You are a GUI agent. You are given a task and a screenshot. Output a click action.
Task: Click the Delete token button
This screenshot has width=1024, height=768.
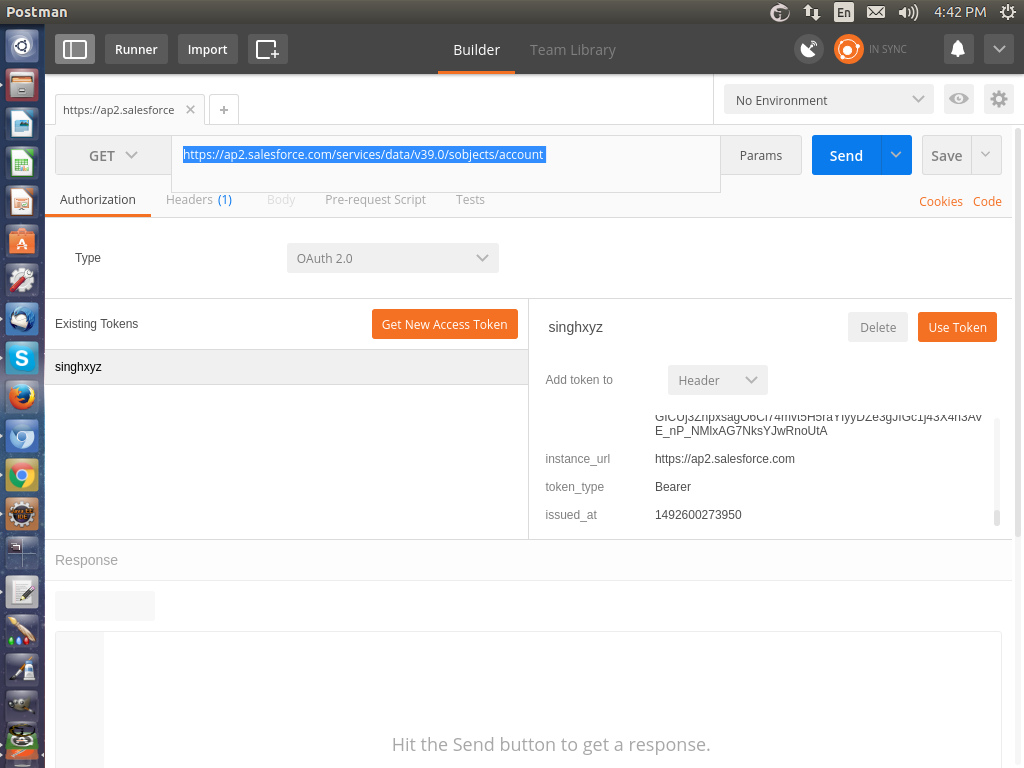(878, 327)
